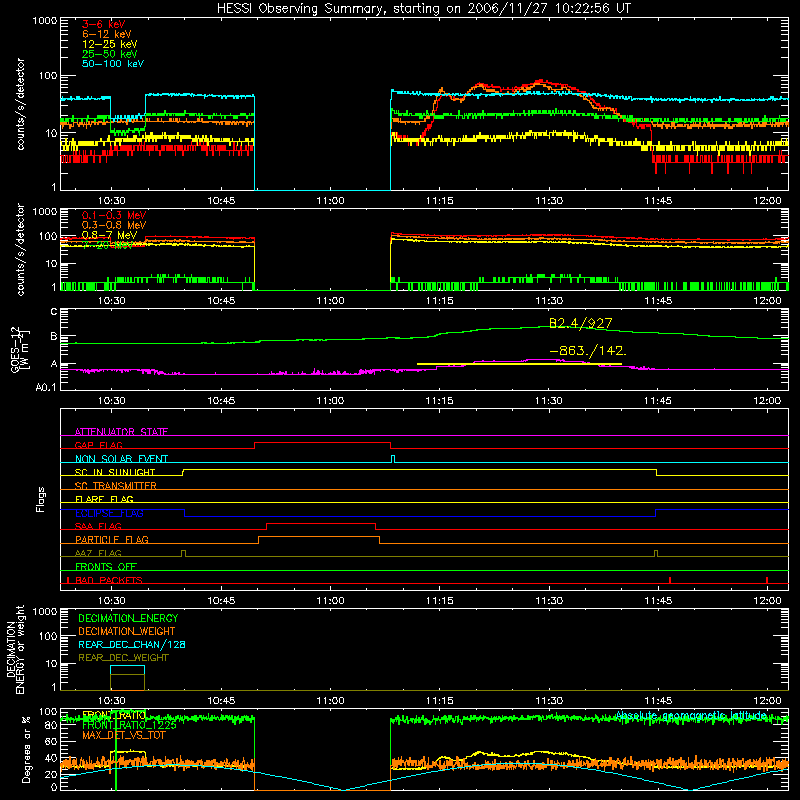Image resolution: width=800 pixels, height=800 pixels.
Task: Click the 0.8-7 MeV legend label
Action: tap(109, 235)
